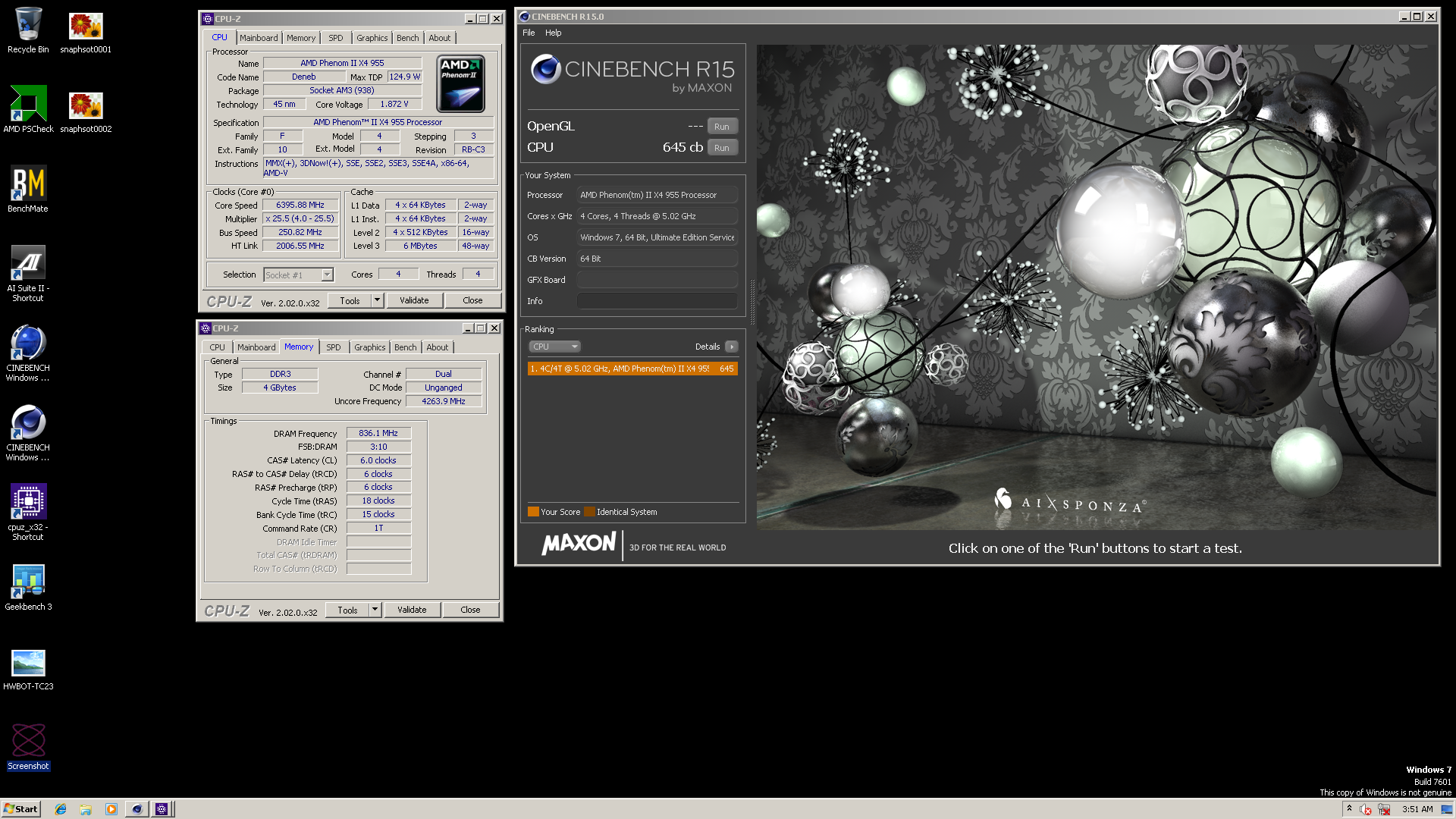The width and height of the screenshot is (1456, 819).
Task: Select the 645 score ranking entry
Action: point(632,369)
